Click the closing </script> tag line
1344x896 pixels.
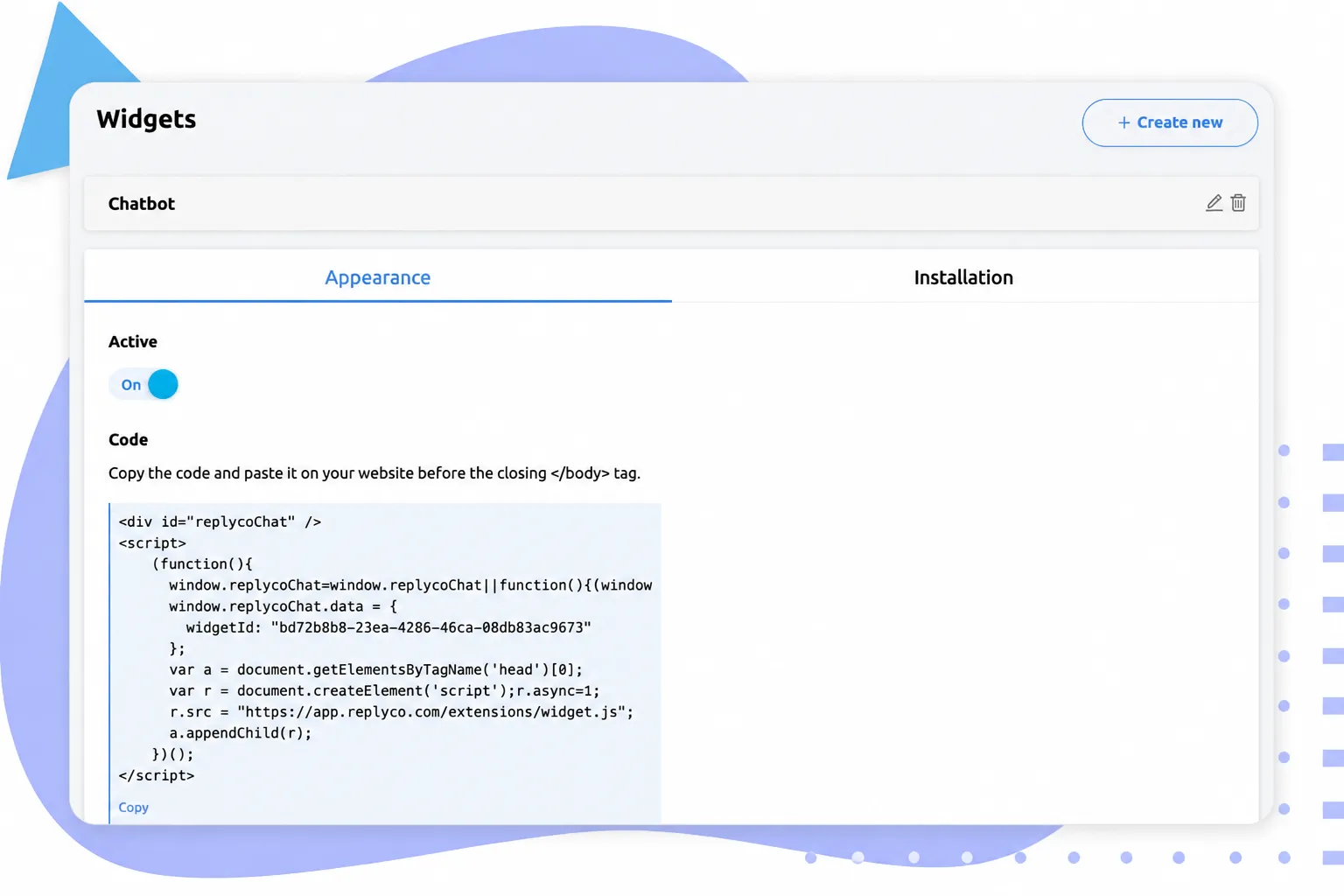(157, 775)
